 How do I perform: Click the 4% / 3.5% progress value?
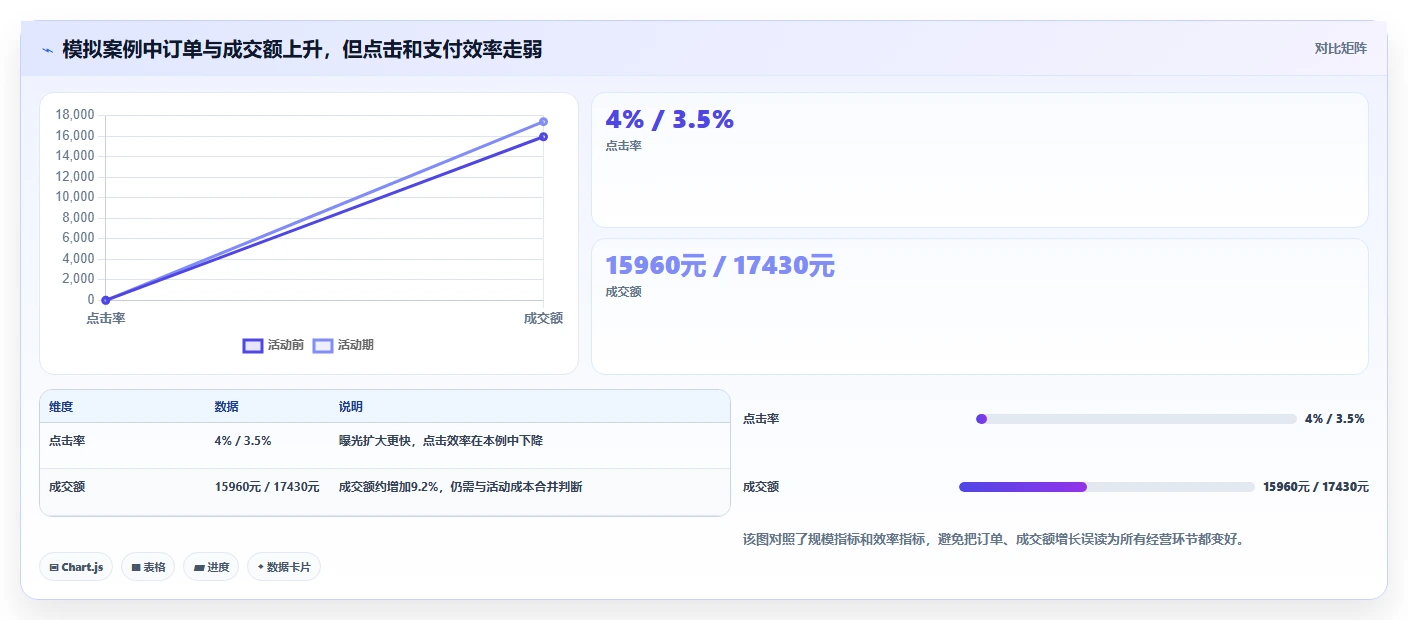[x=1335, y=419]
